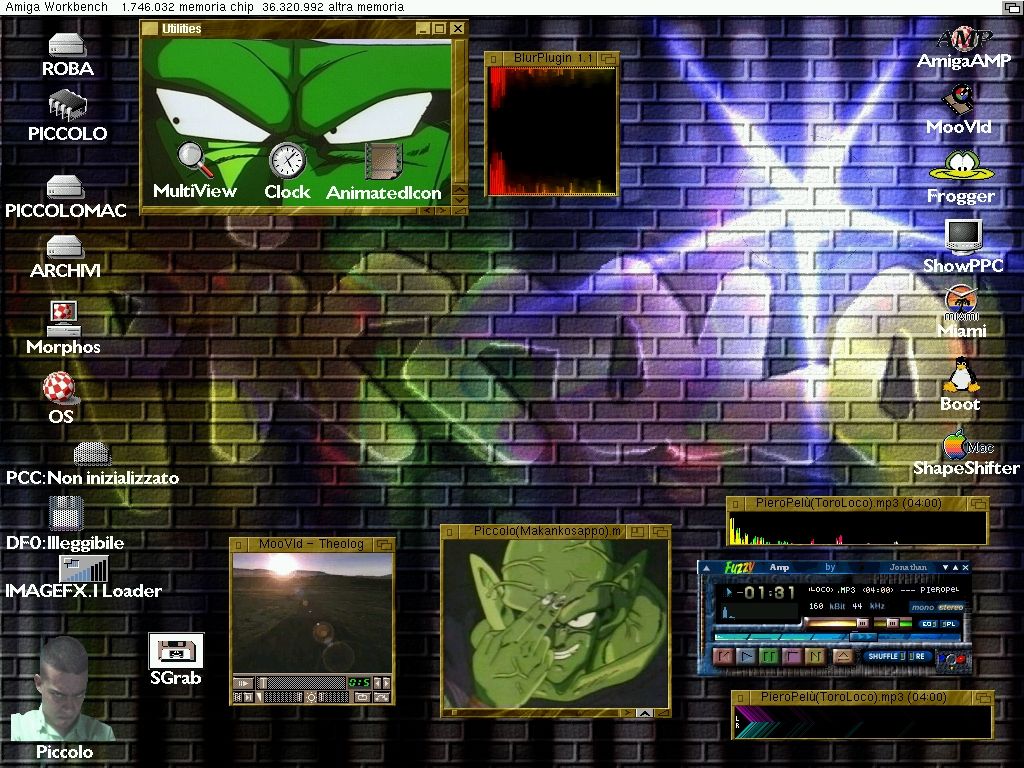Open the Morphos computer icon
Viewport: 1024px width, 768px height.
[63, 328]
